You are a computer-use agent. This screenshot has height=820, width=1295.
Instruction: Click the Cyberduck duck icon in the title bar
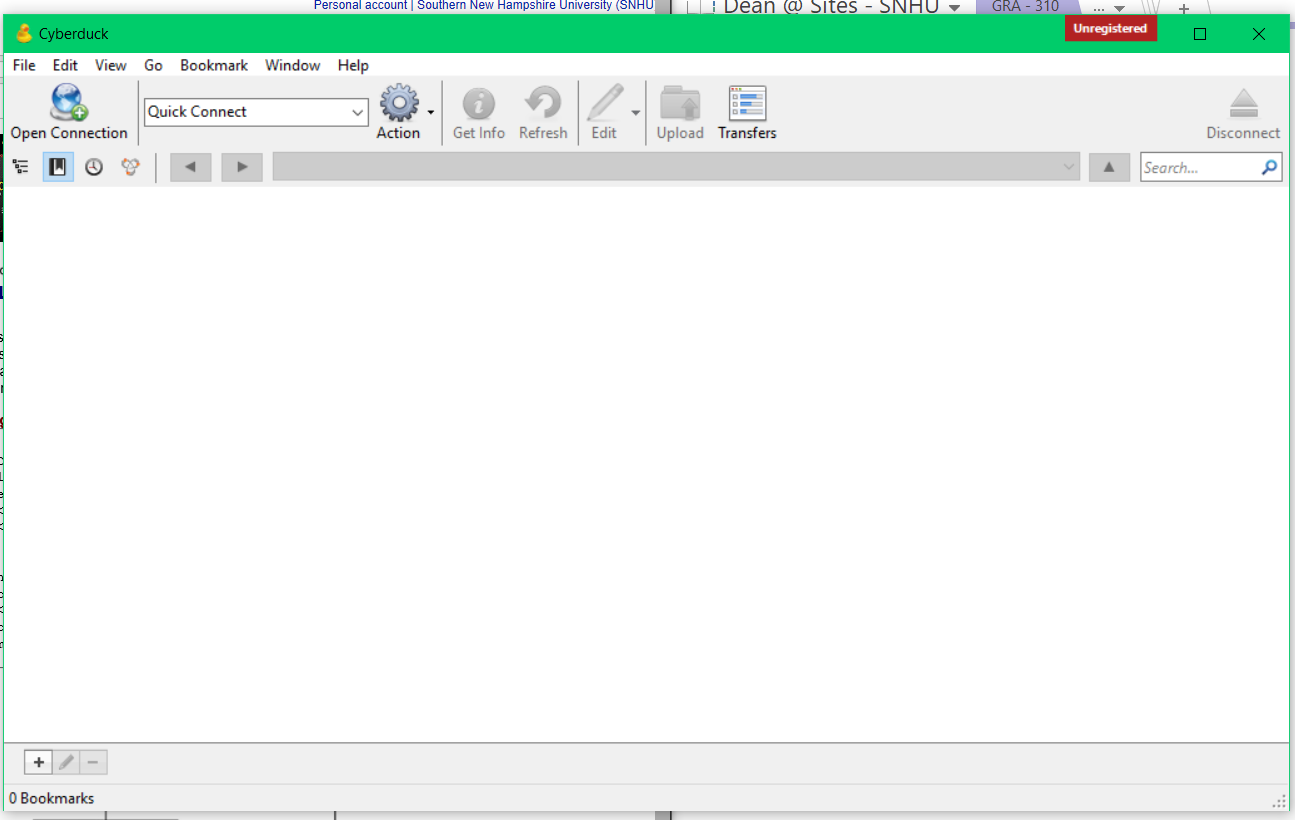[24, 33]
